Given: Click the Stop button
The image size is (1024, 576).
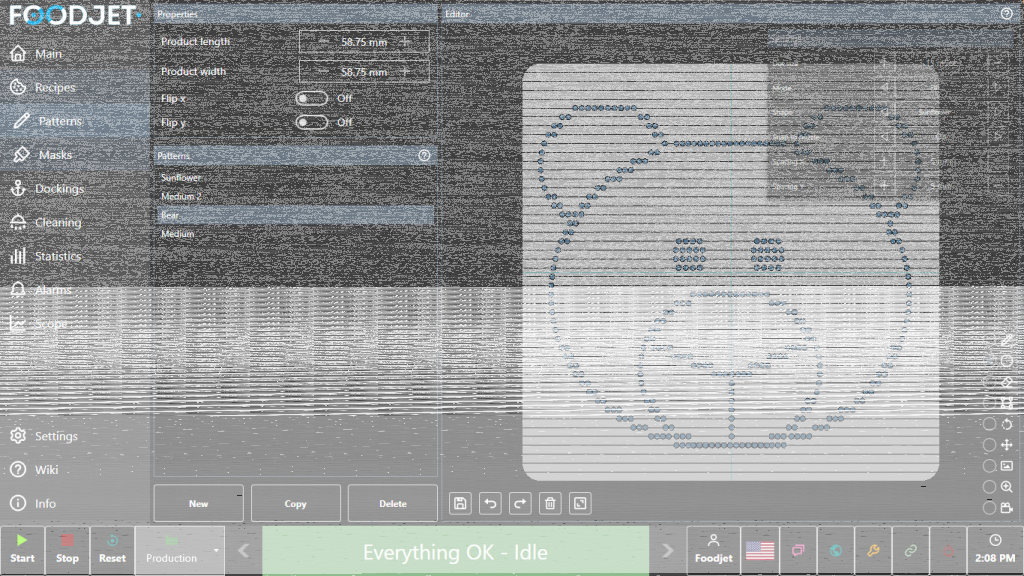Looking at the screenshot, I should tap(67, 550).
